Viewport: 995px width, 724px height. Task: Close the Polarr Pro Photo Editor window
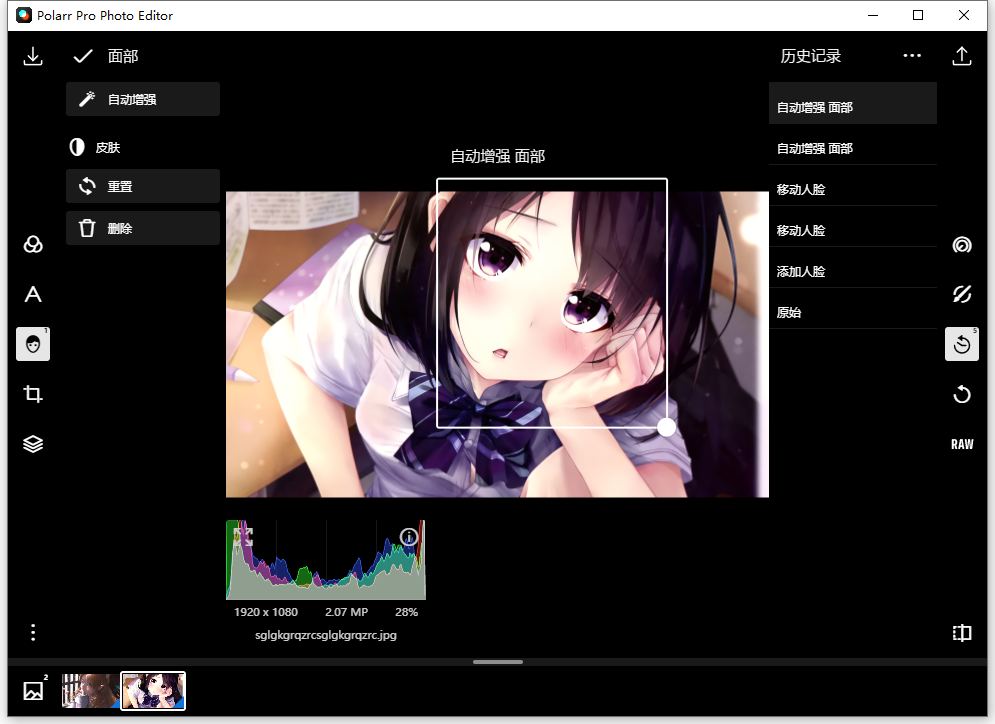pos(963,15)
